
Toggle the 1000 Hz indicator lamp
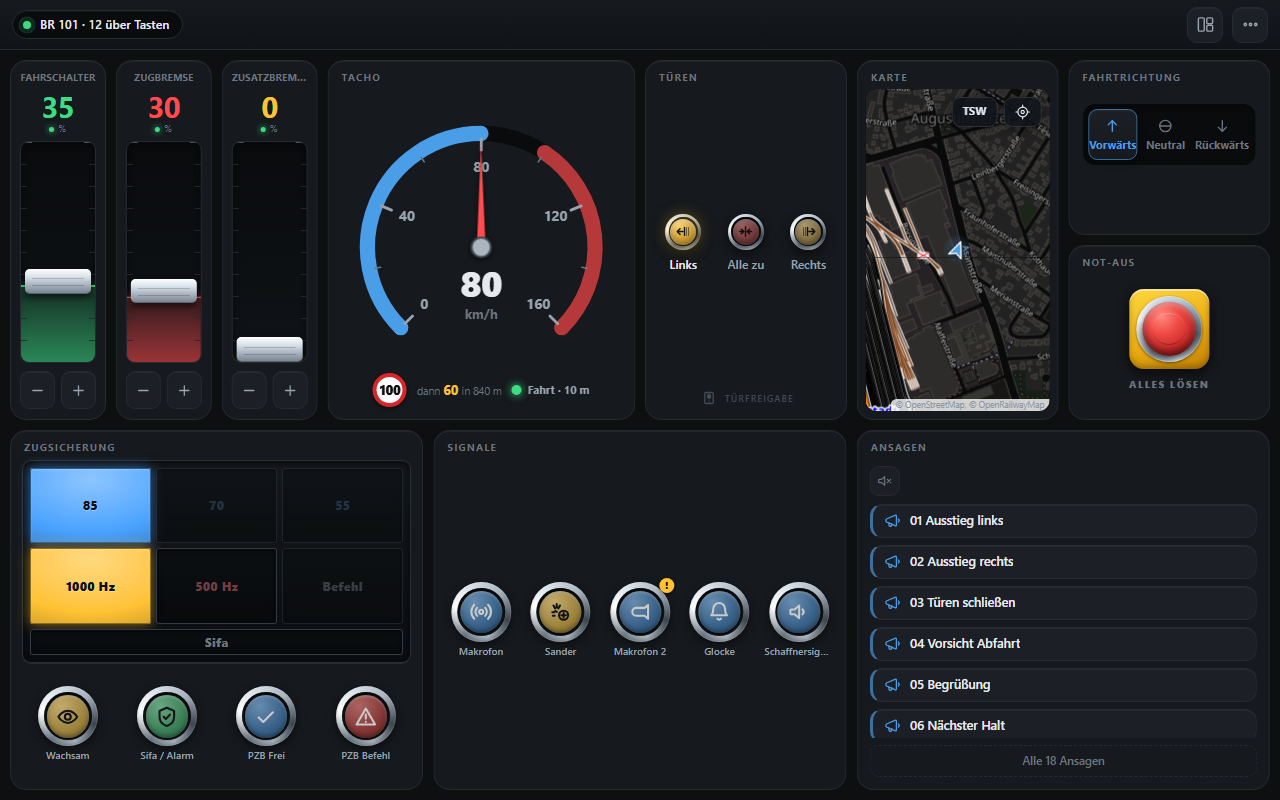click(x=90, y=586)
